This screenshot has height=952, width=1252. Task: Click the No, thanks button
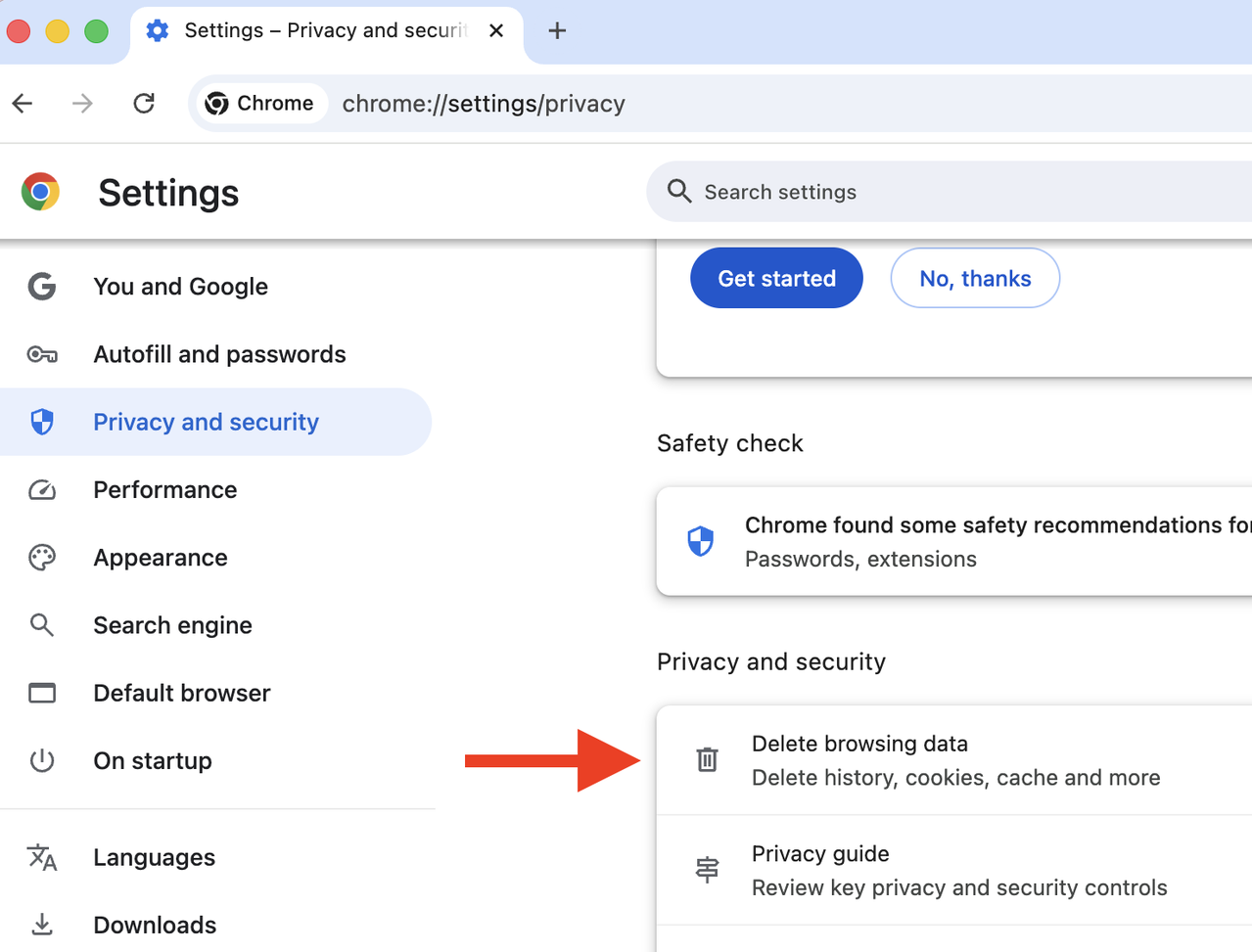[975, 278]
